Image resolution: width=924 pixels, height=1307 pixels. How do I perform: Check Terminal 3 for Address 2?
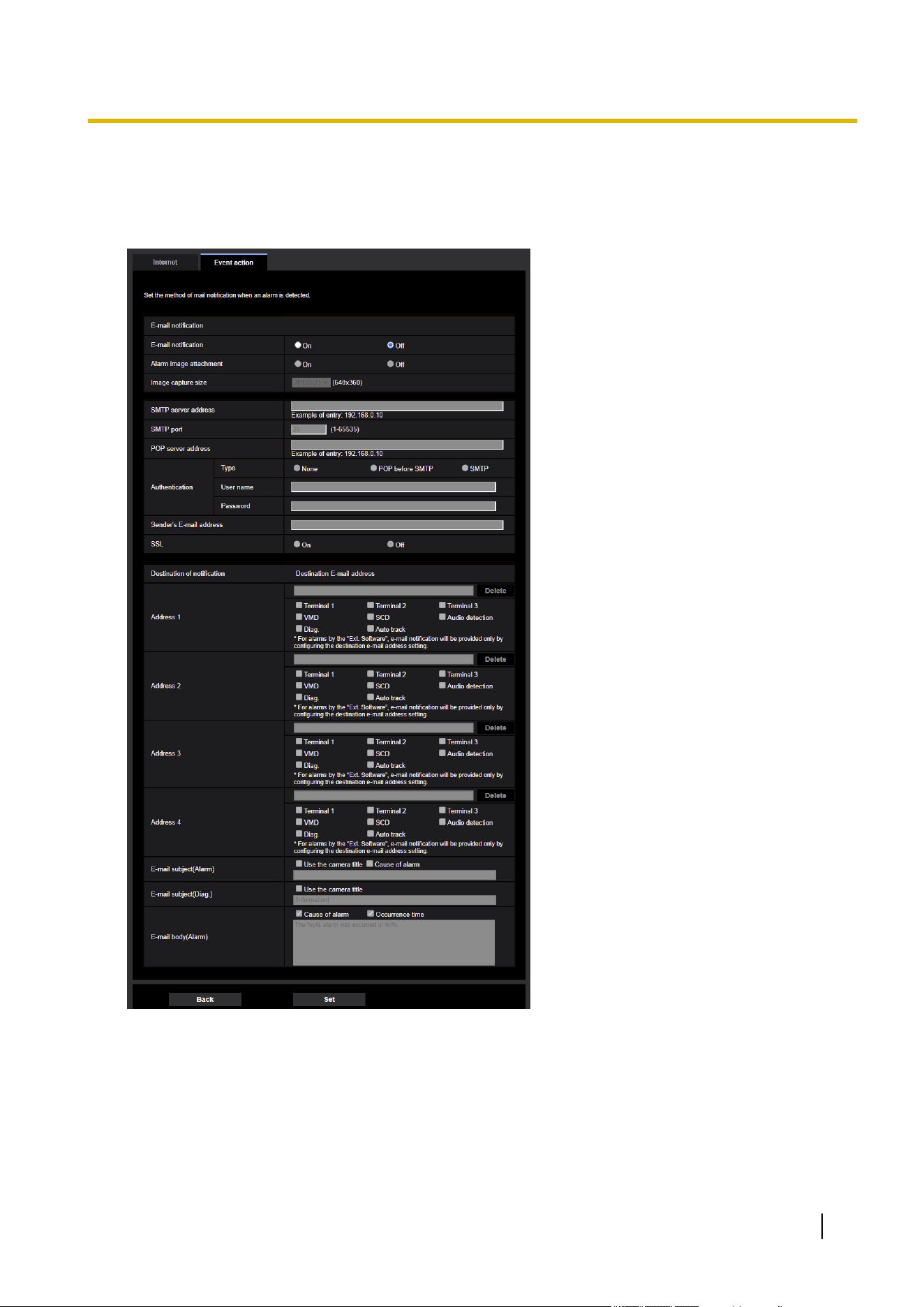tap(442, 674)
